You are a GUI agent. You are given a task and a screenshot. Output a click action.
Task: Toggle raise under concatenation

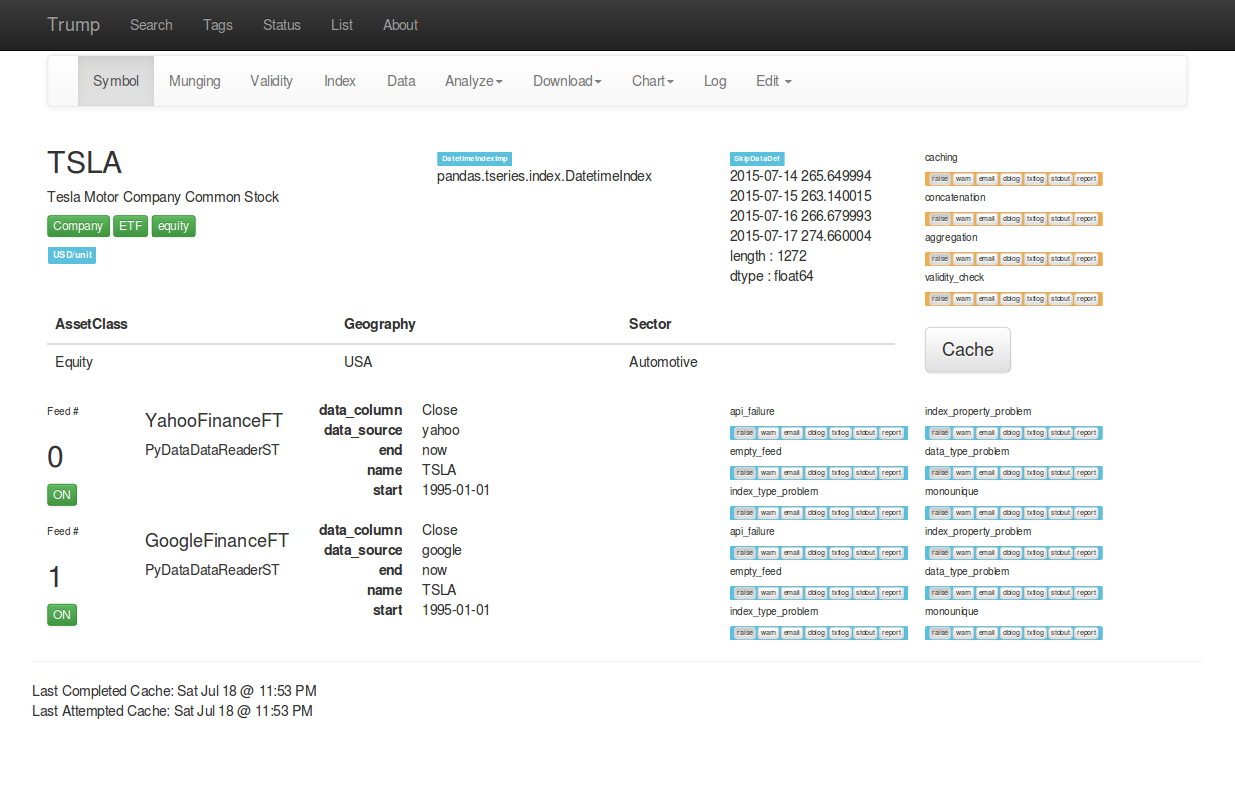940,219
